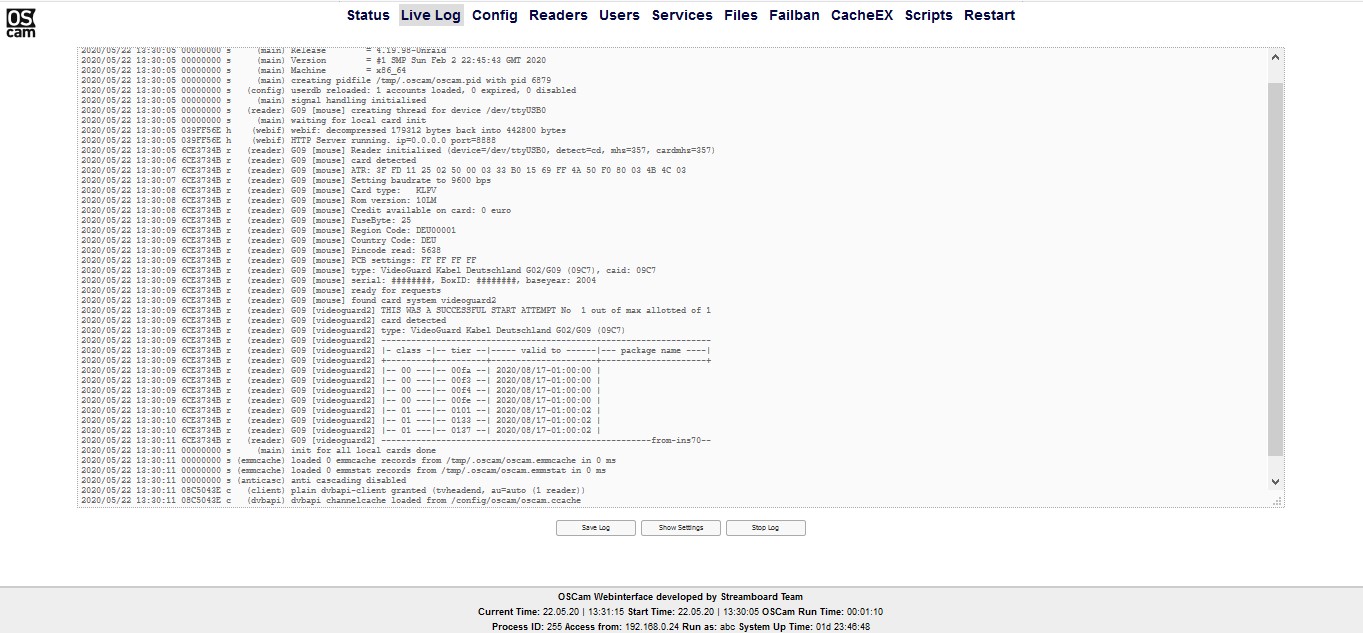Click the 'init for all local cards done' line
This screenshot has width=1363, height=633.
tap(259, 450)
